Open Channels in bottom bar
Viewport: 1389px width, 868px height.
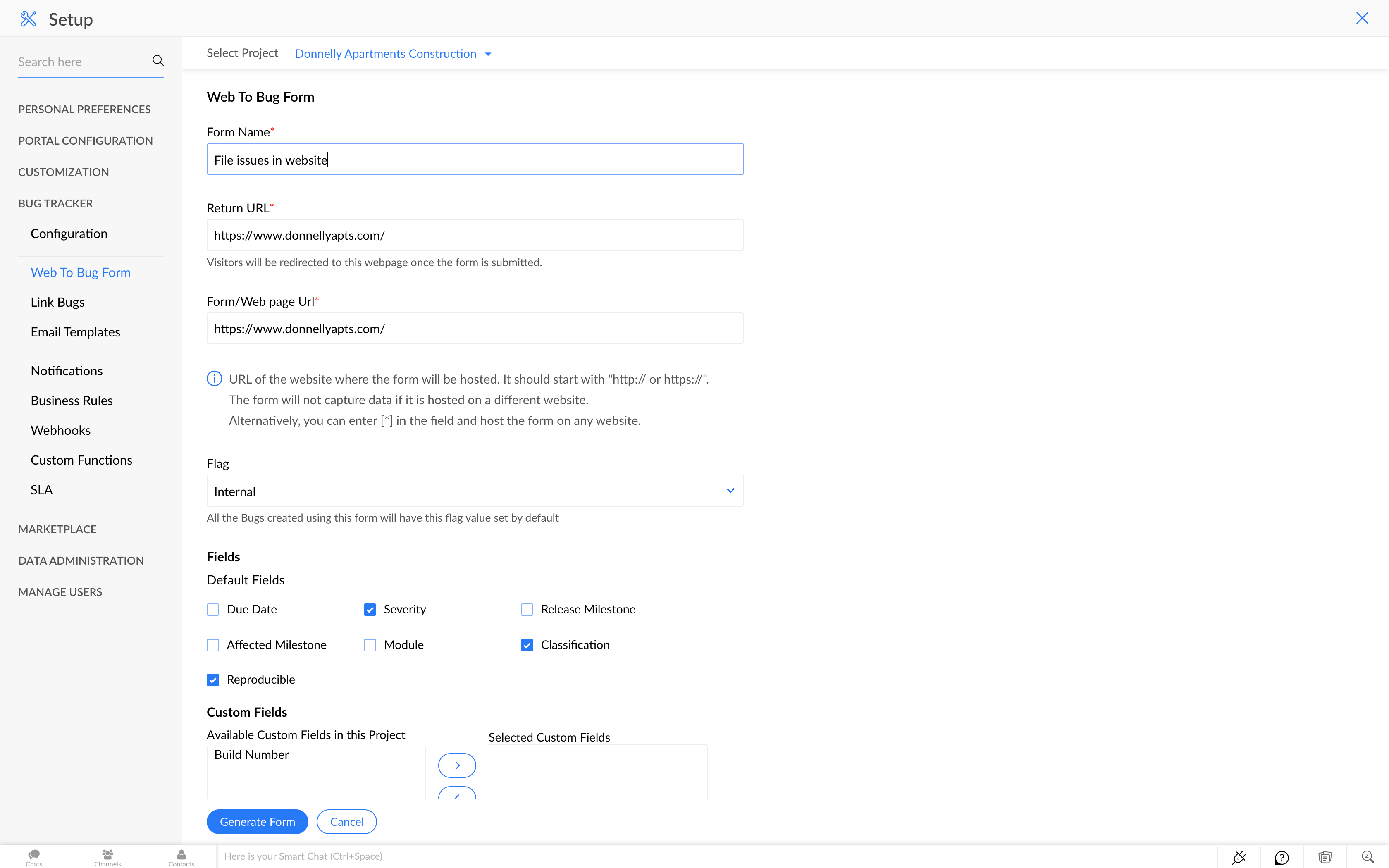tap(107, 858)
